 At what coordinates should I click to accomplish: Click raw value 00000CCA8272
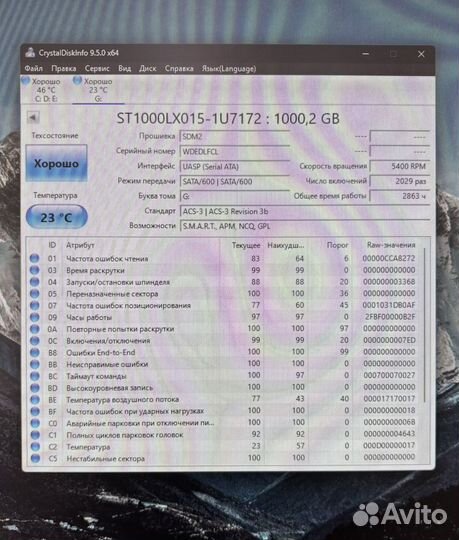[389, 258]
